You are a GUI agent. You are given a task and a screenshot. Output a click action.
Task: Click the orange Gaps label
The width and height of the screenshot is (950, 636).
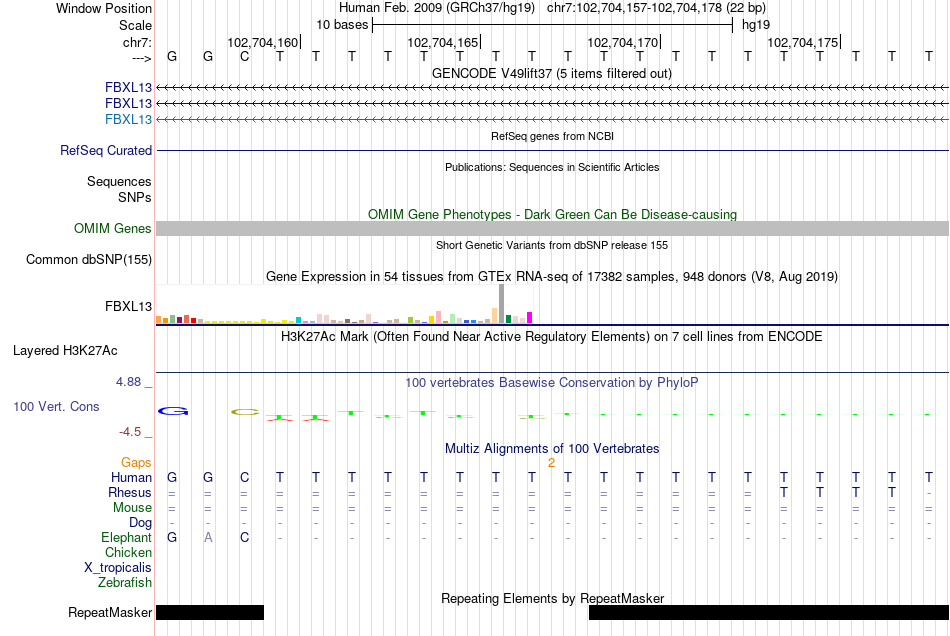click(x=136, y=463)
